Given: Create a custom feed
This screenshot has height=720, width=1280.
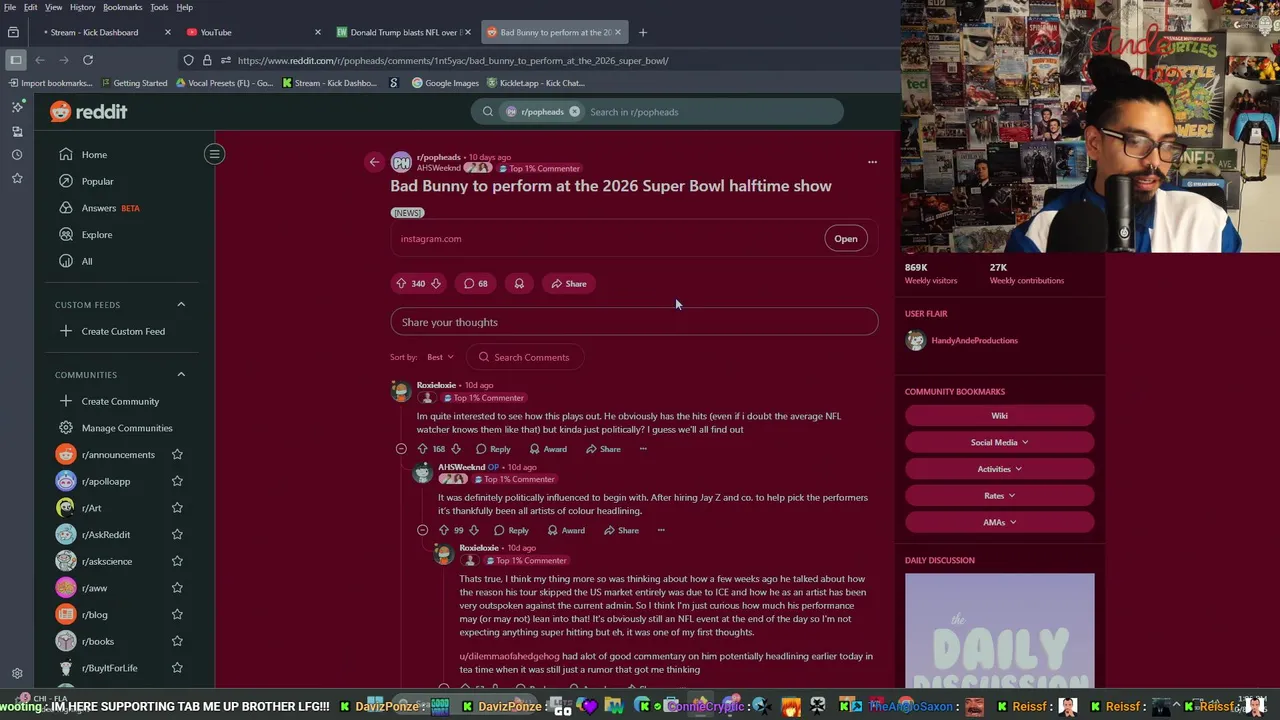Looking at the screenshot, I should click(123, 331).
